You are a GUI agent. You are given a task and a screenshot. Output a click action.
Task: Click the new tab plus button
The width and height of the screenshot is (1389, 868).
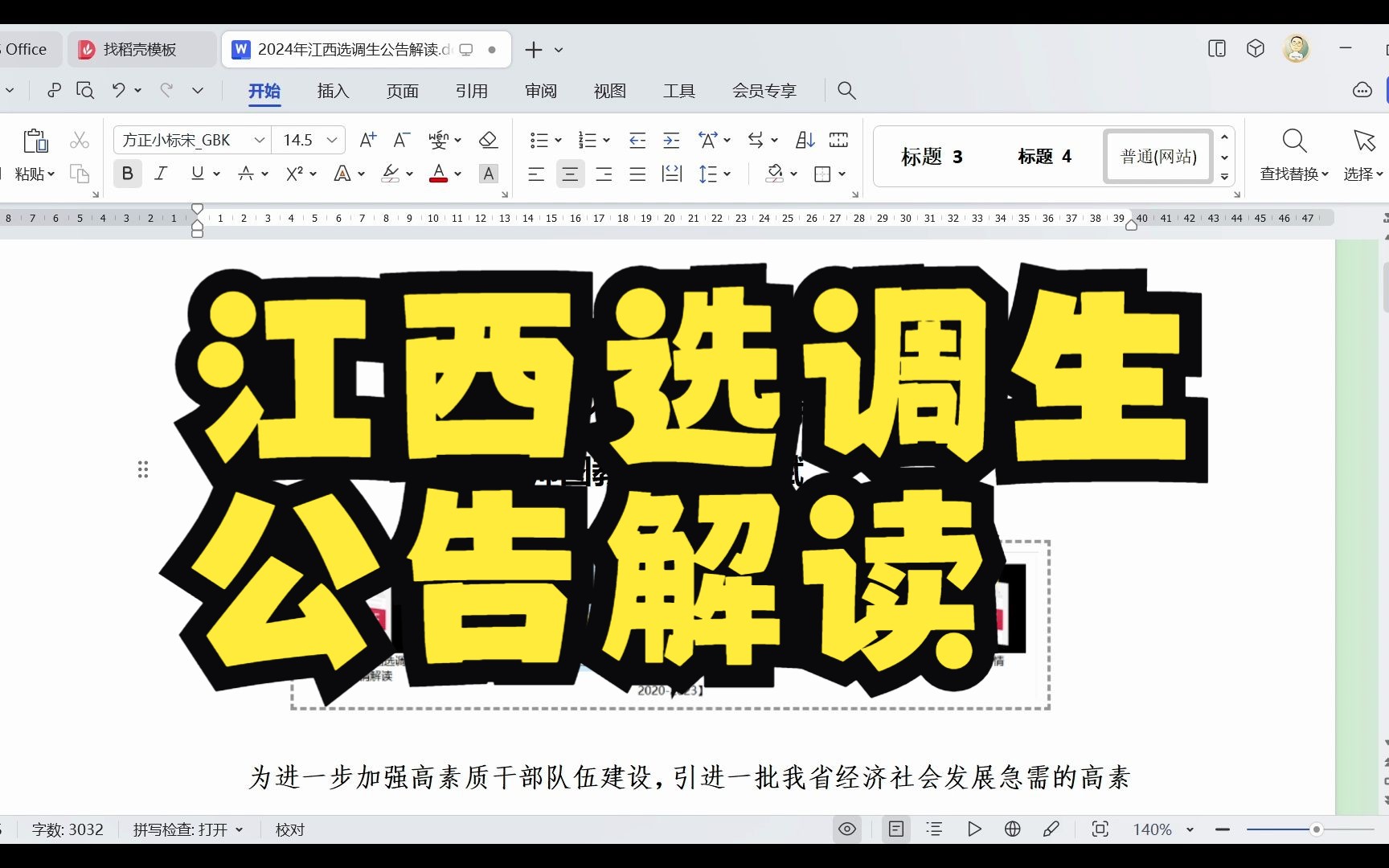pyautogui.click(x=533, y=49)
